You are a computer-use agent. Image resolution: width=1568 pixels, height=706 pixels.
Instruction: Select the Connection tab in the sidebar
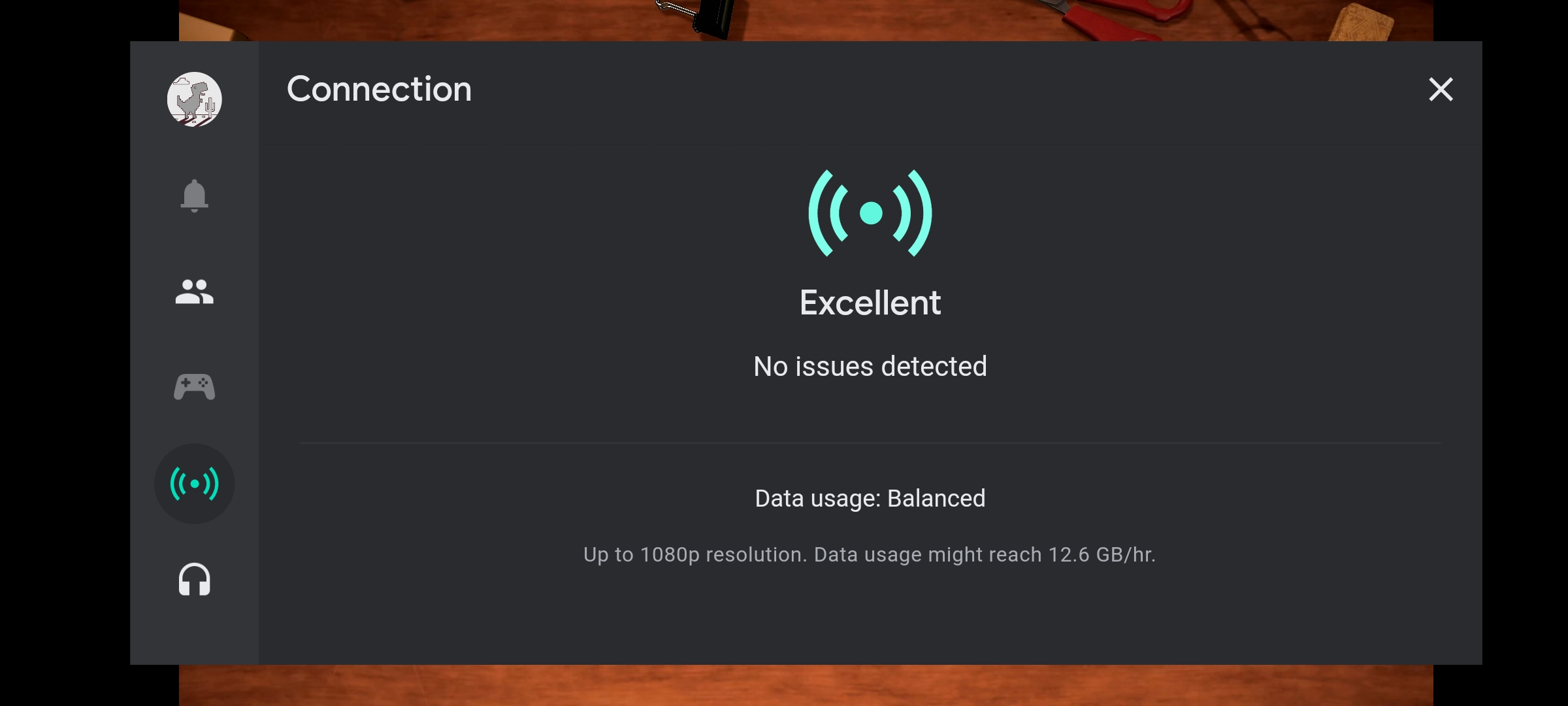pyautogui.click(x=194, y=484)
